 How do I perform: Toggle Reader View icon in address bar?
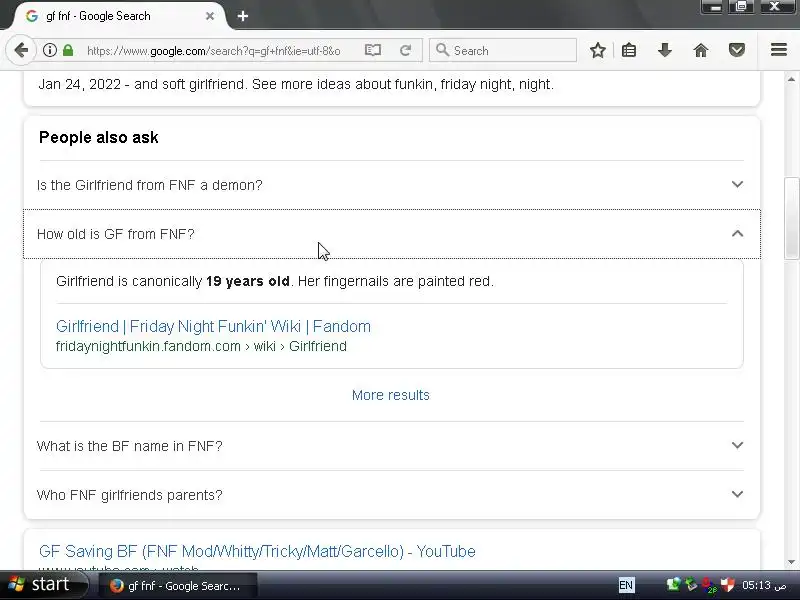click(x=373, y=51)
